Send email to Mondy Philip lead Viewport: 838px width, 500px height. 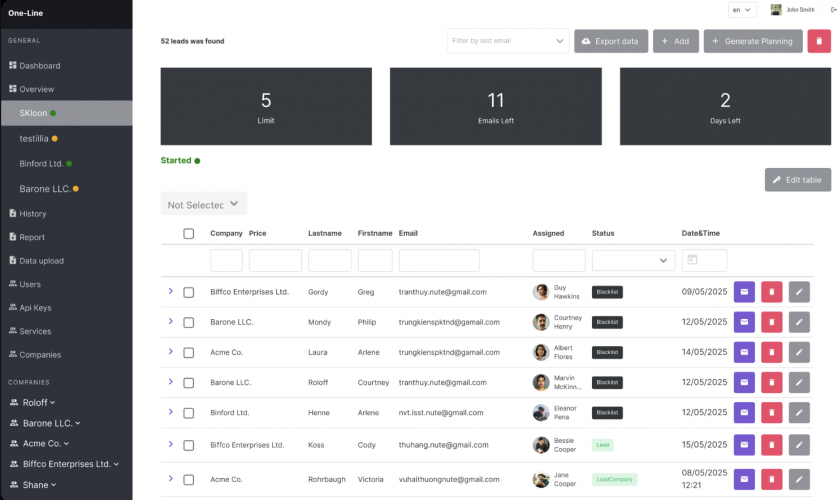coord(744,322)
